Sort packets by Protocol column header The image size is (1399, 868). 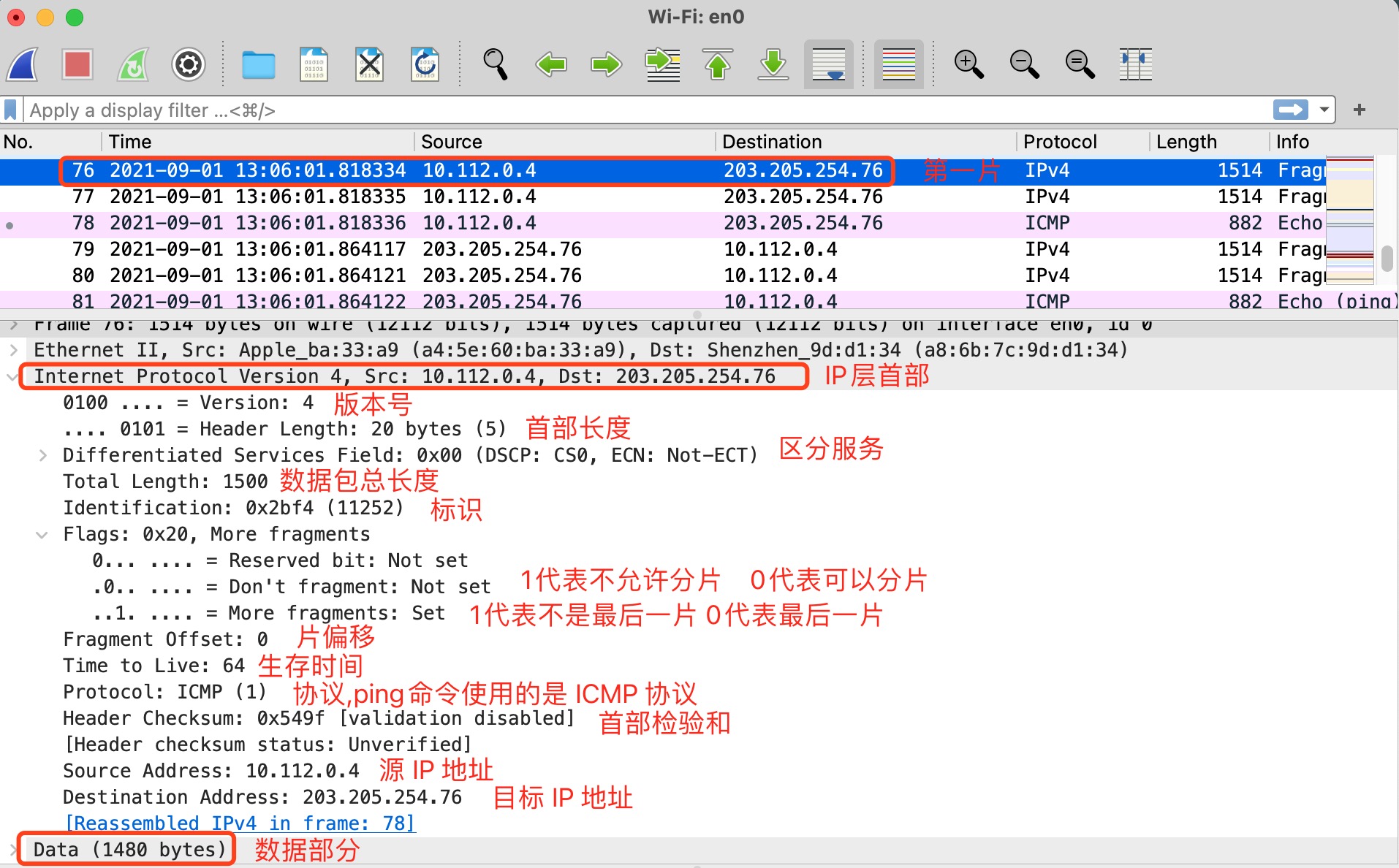click(x=1060, y=142)
